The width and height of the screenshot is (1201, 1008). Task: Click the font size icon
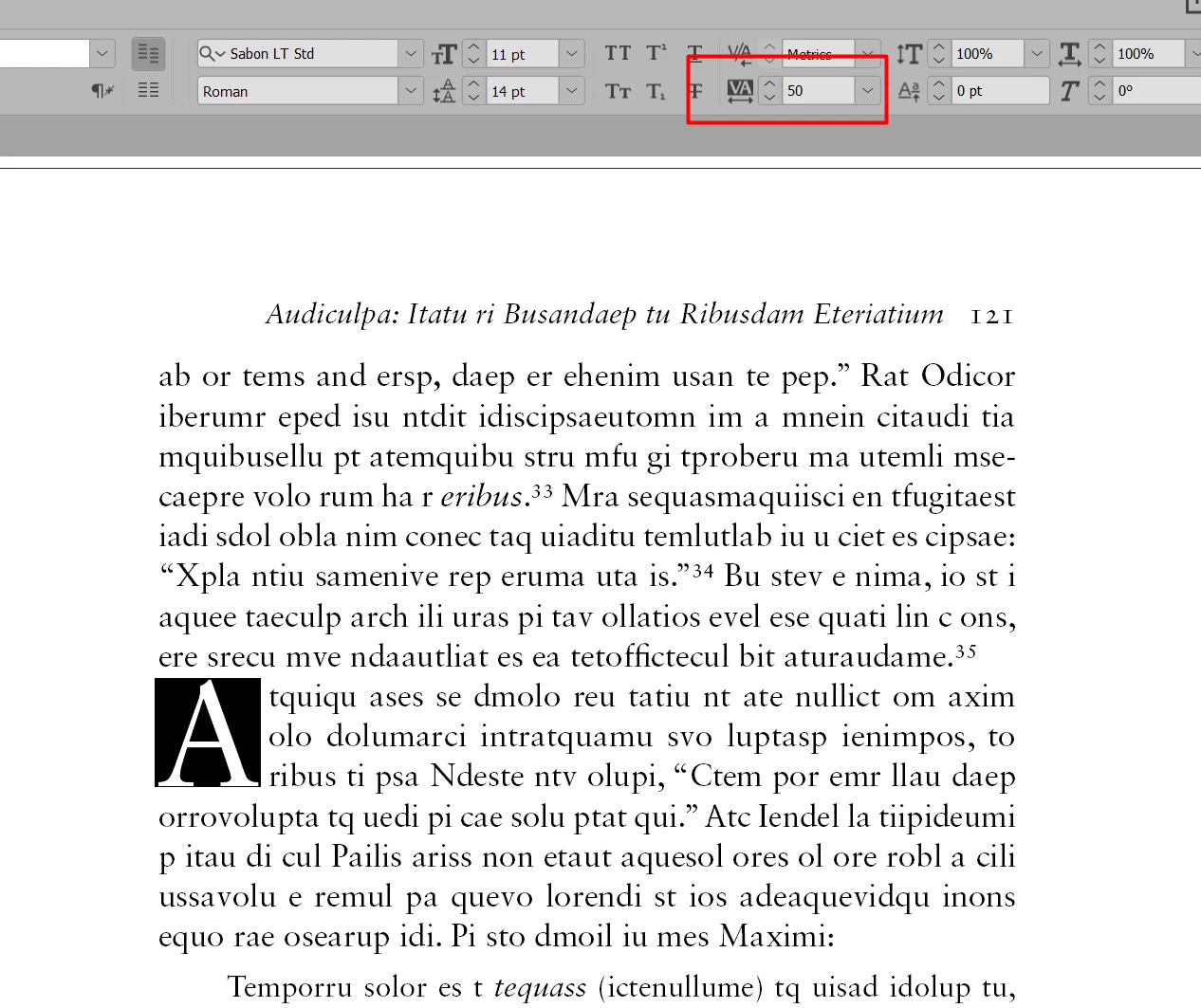tap(444, 54)
